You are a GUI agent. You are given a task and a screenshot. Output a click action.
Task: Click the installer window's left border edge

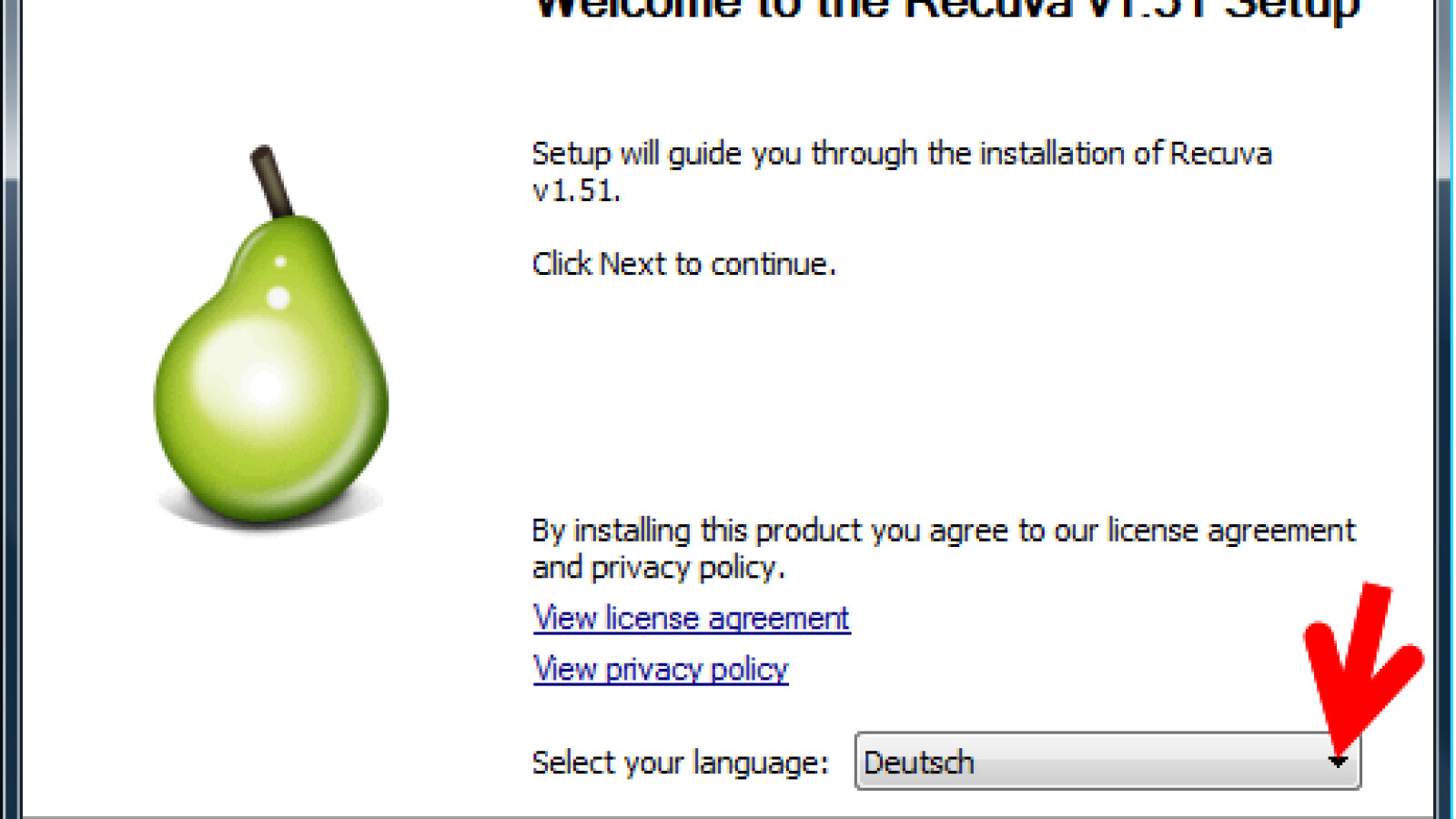coord(11,409)
